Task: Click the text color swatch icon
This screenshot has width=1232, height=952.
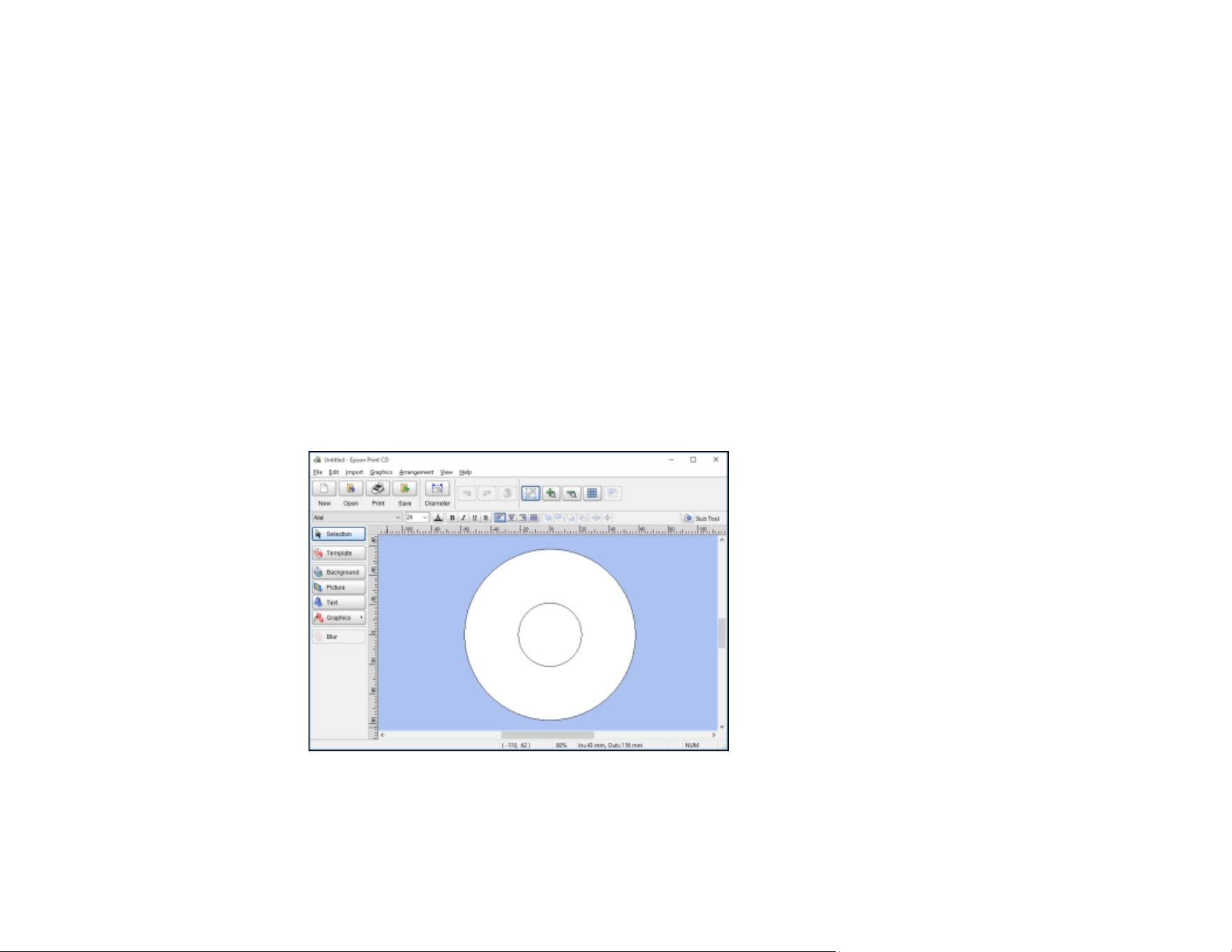Action: coord(438,518)
